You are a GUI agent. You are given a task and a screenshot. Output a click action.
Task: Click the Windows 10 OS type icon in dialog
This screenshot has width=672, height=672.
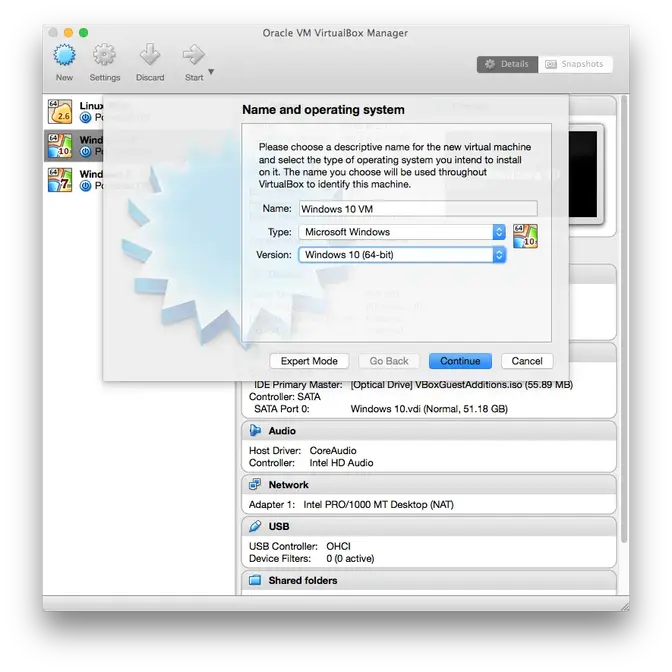(x=525, y=236)
